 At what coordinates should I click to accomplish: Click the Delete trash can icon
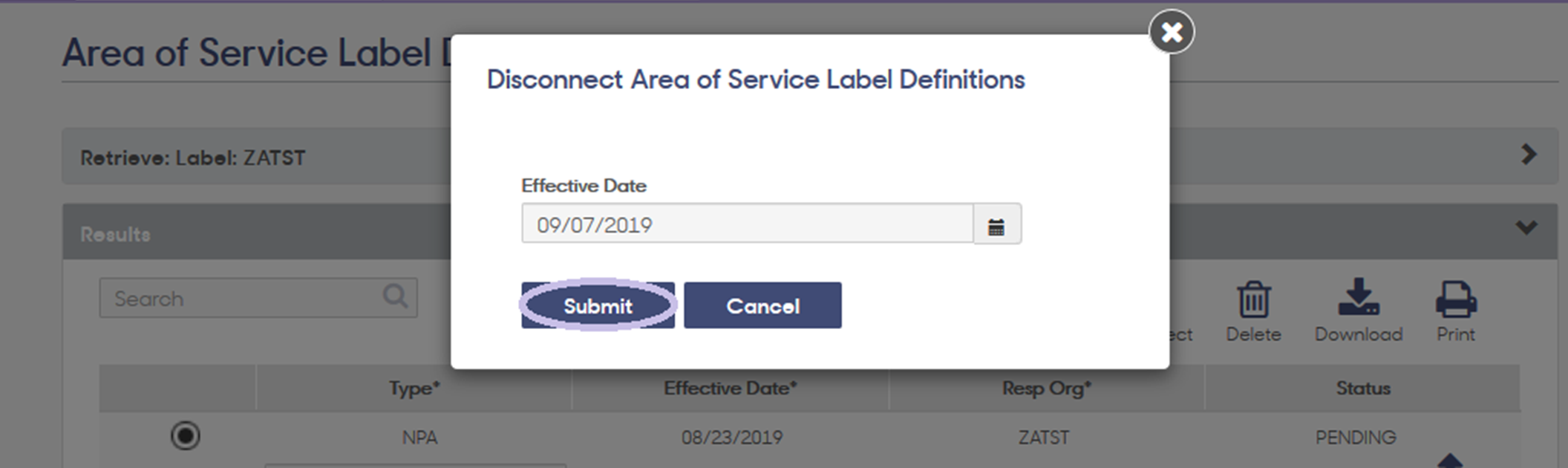click(1253, 299)
